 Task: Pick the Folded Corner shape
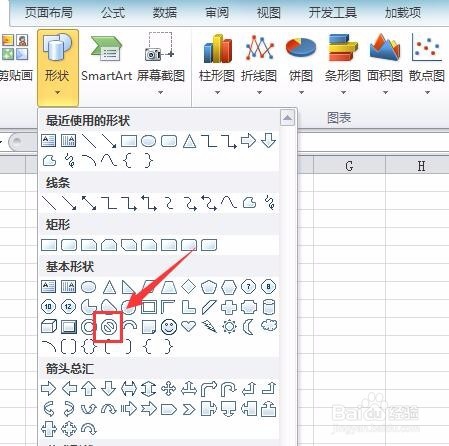pos(149,327)
